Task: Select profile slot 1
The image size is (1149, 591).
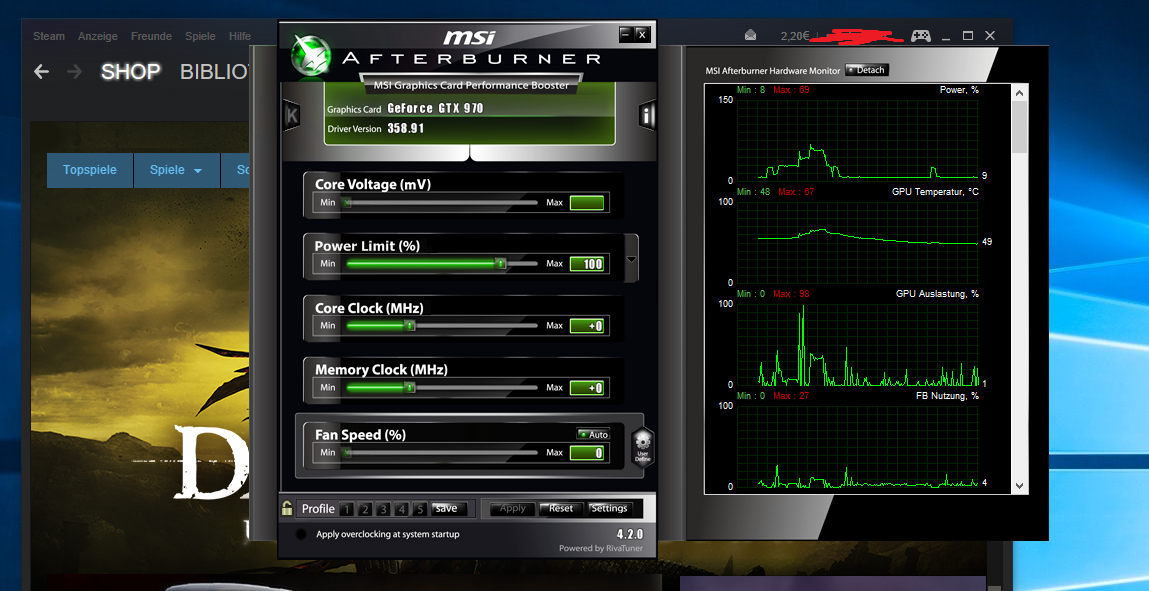Action: (x=347, y=509)
